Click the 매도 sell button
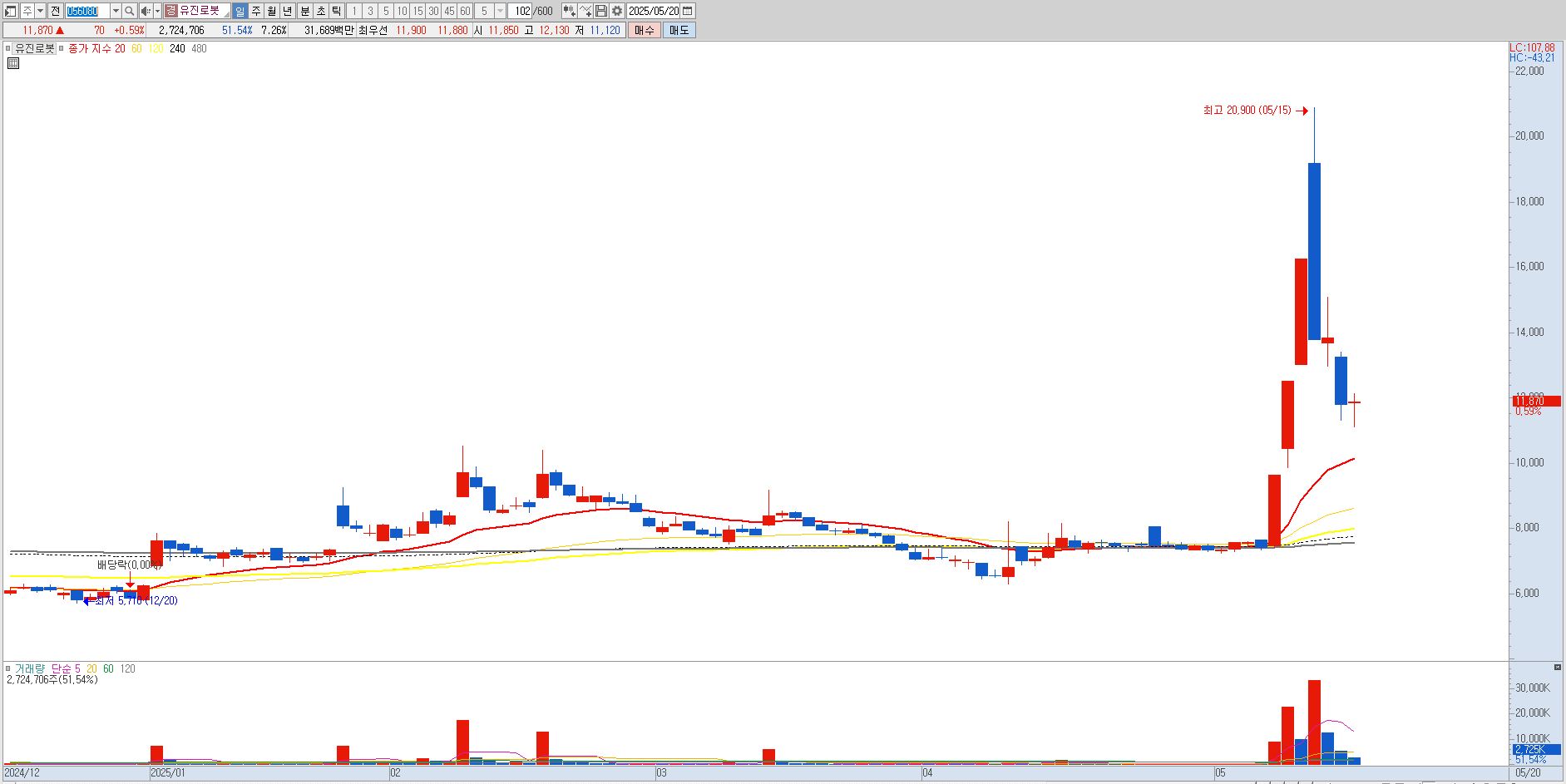 point(679,30)
